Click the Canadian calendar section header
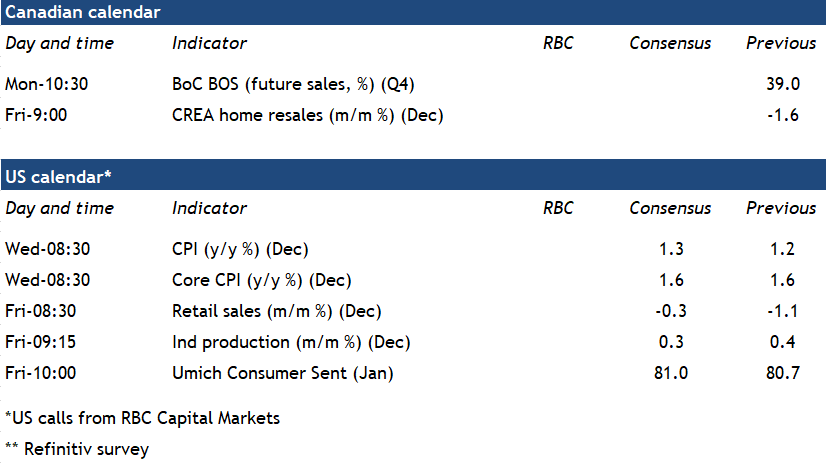The width and height of the screenshot is (826, 467). pos(83,12)
